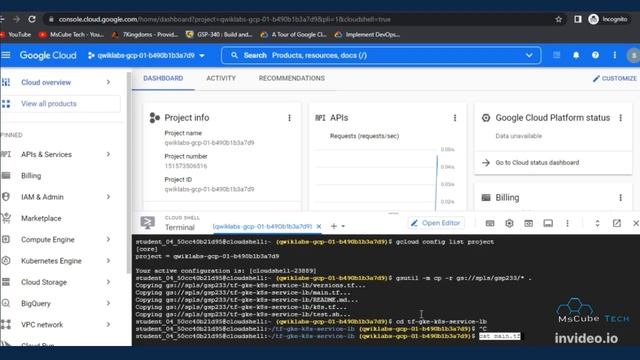Close the qwiklabs terminal tab
This screenshot has width=640, height=360.
319,226
